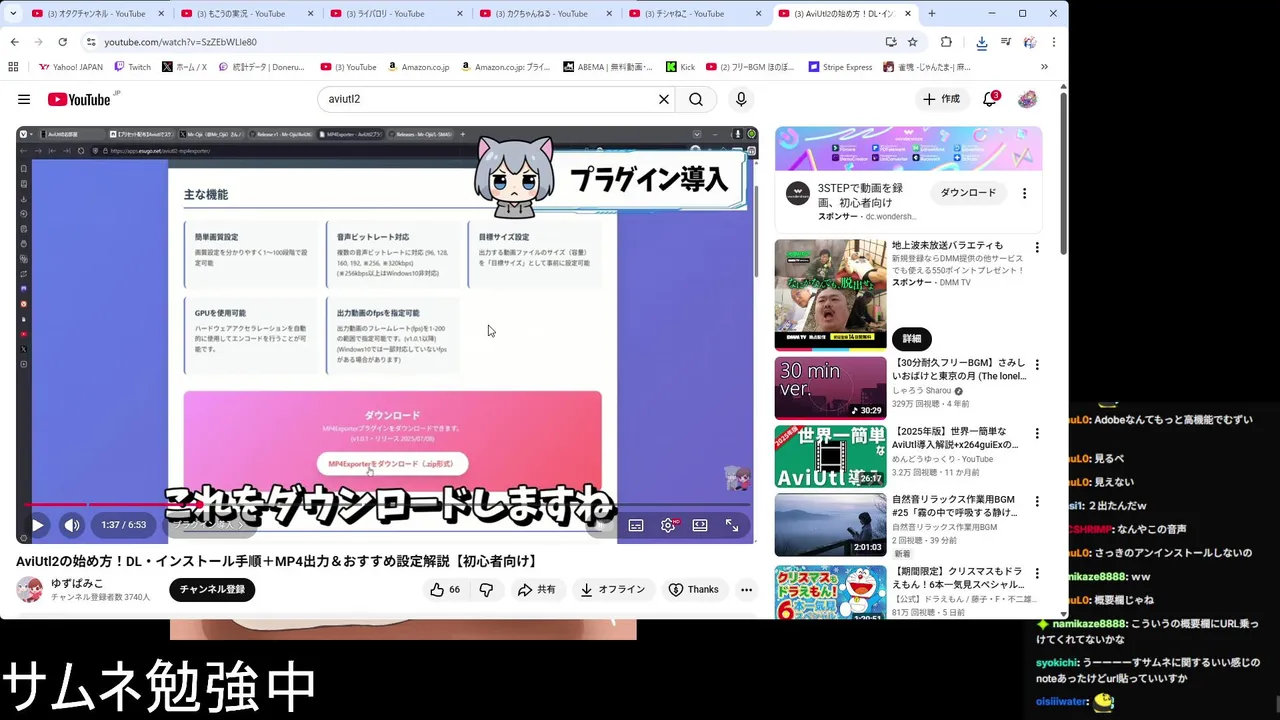This screenshot has width=1280, height=720.
Task: Open options for 30分耐久フリーBGM video
Action: (1037, 365)
